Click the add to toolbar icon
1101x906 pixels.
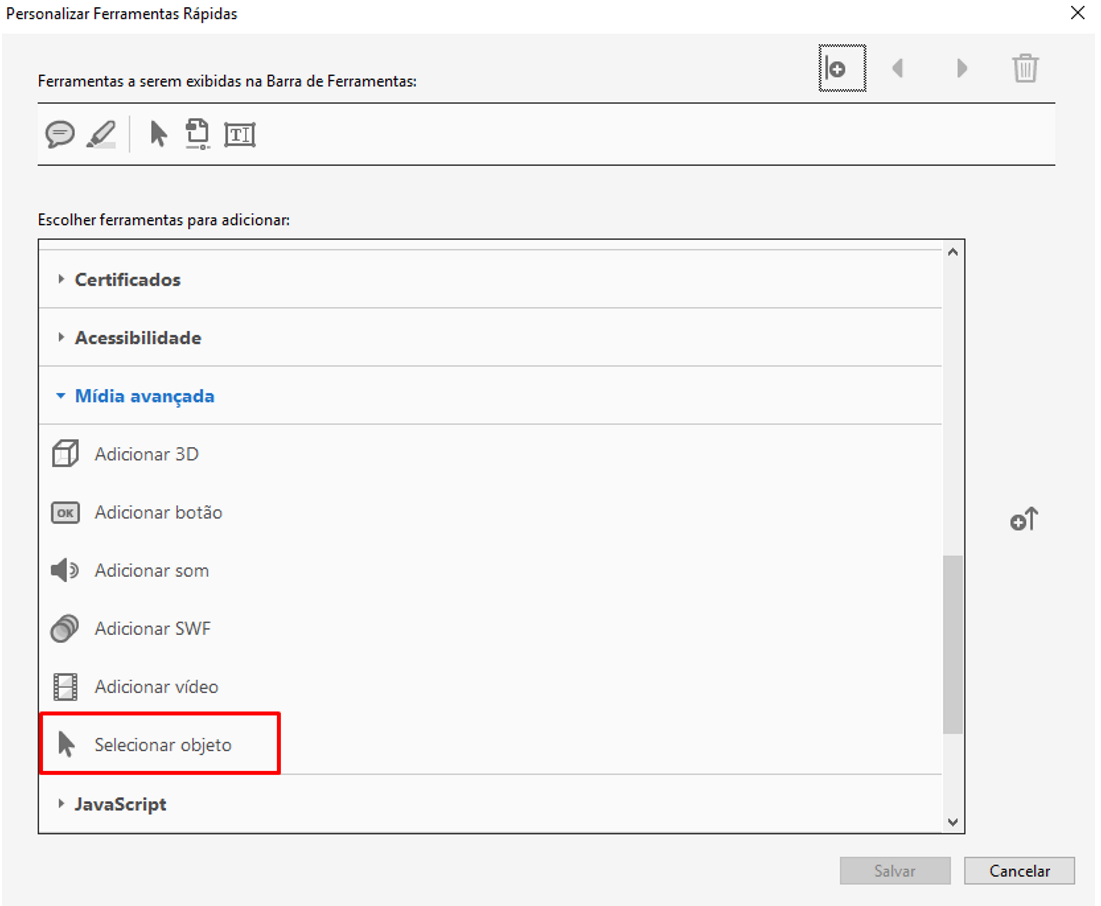tap(1024, 520)
